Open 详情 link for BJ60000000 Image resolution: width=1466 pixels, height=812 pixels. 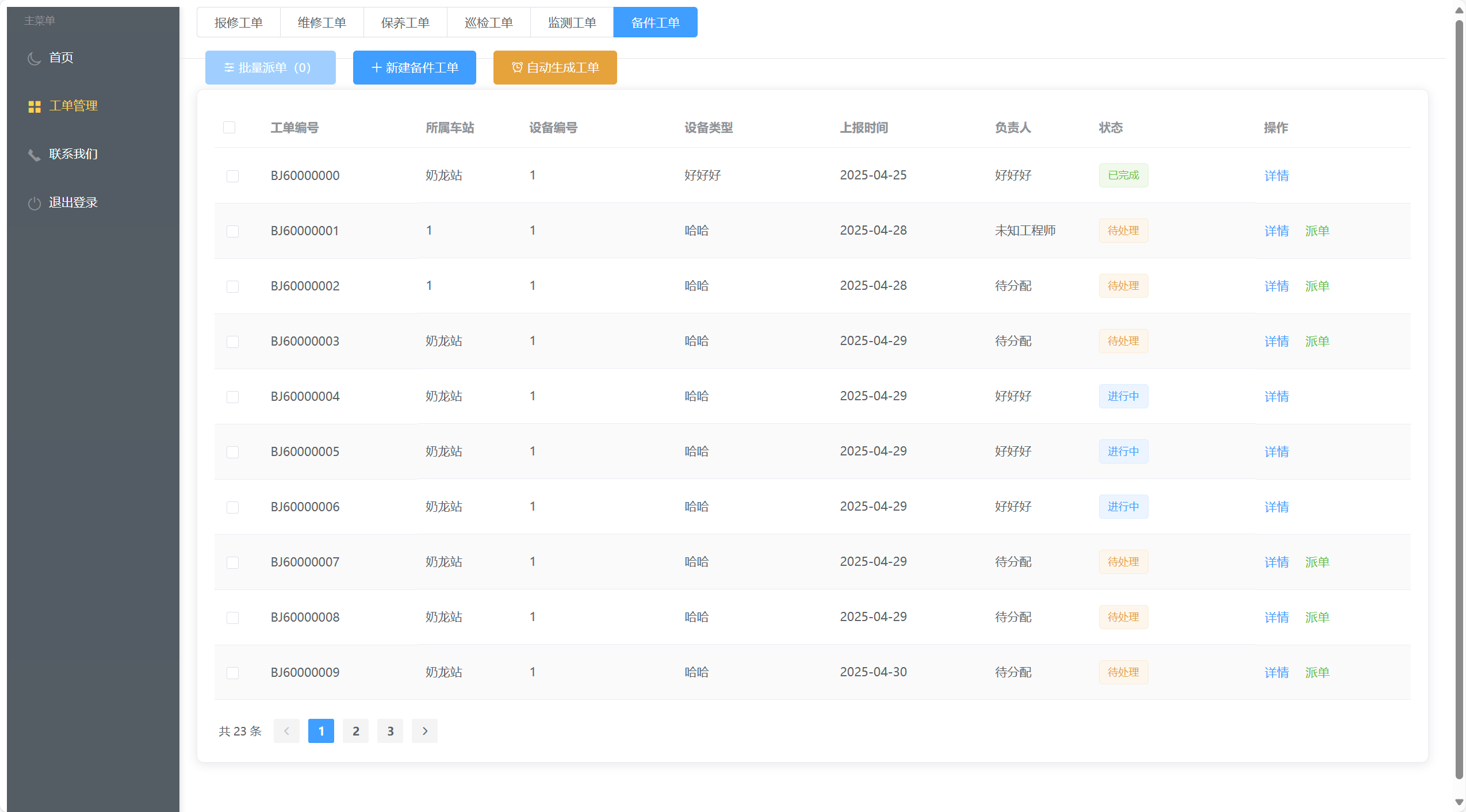pos(1276,175)
